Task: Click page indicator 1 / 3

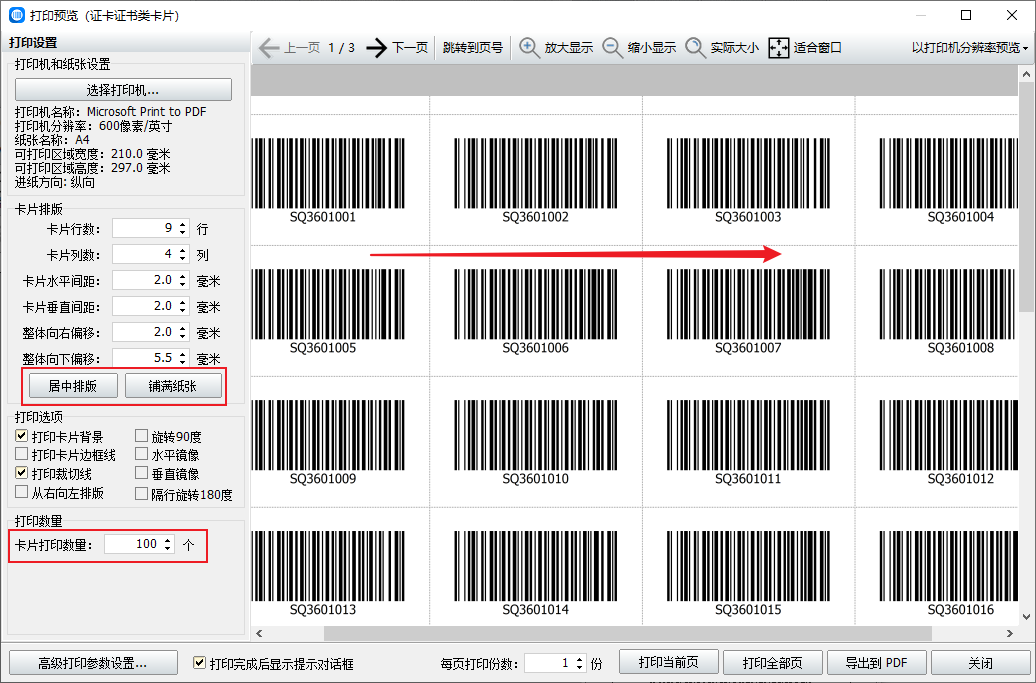Action: [x=342, y=48]
